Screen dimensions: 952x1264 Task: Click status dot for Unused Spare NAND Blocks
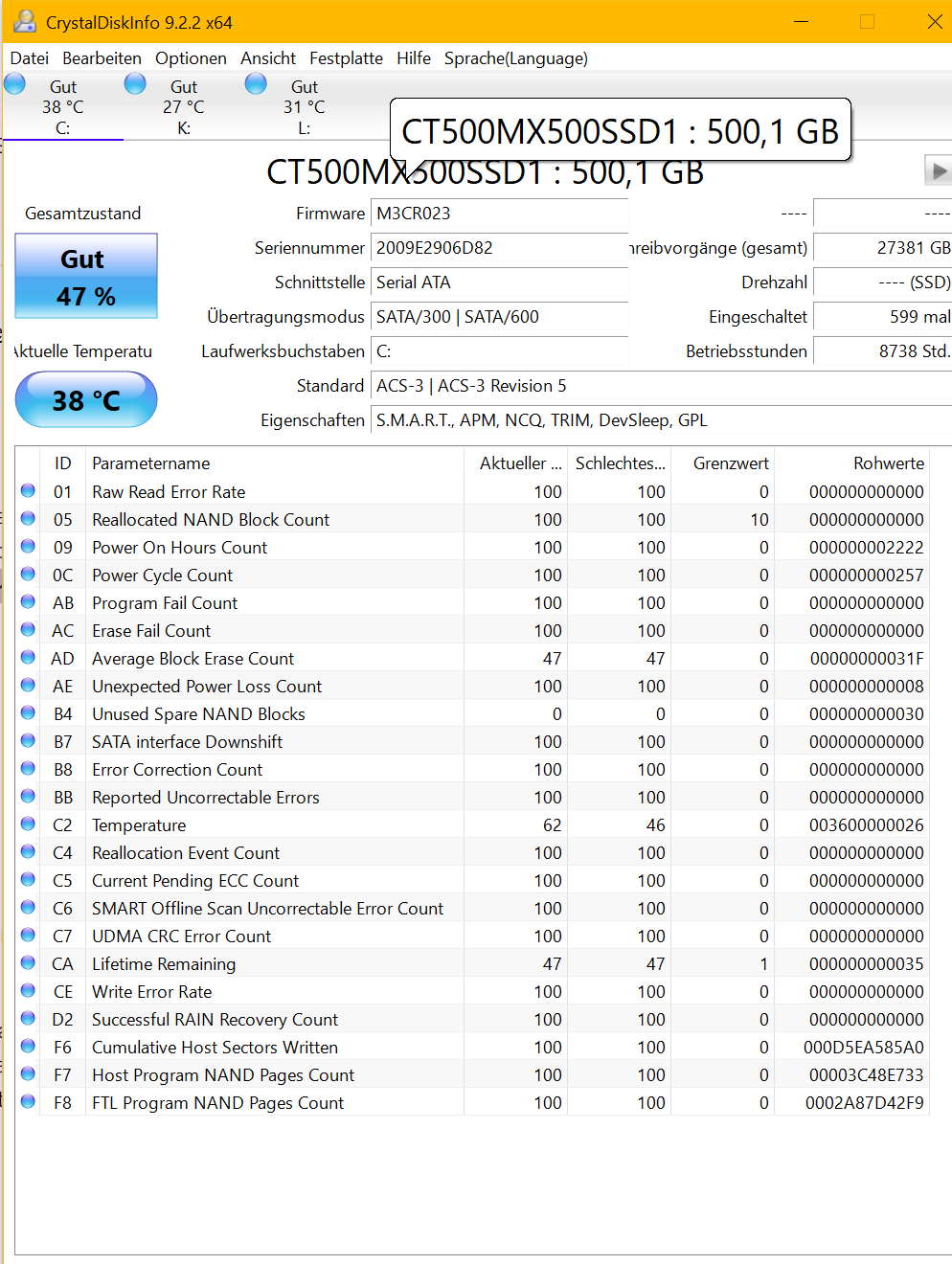click(28, 713)
